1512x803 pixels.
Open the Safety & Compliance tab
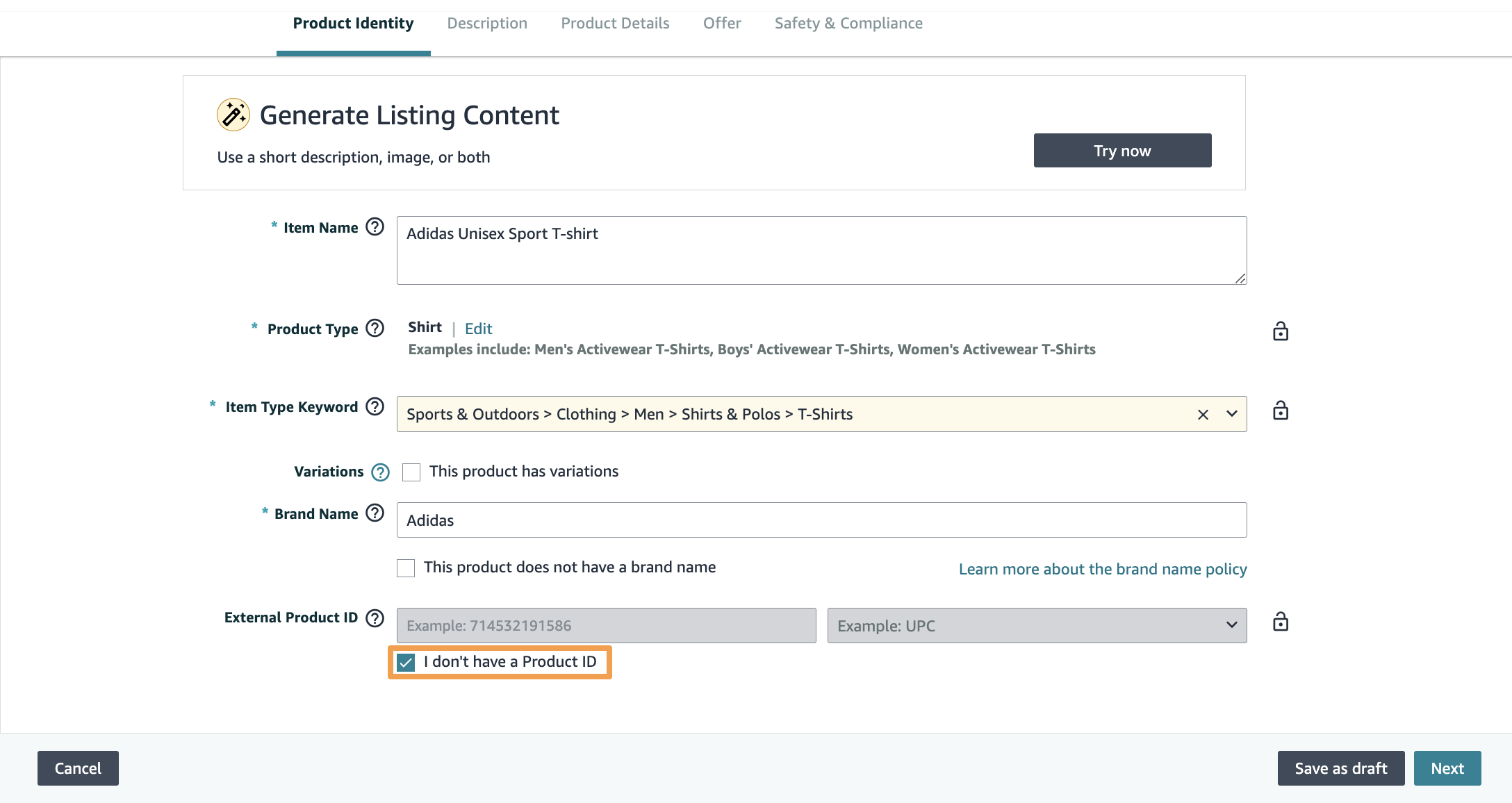[x=848, y=24]
